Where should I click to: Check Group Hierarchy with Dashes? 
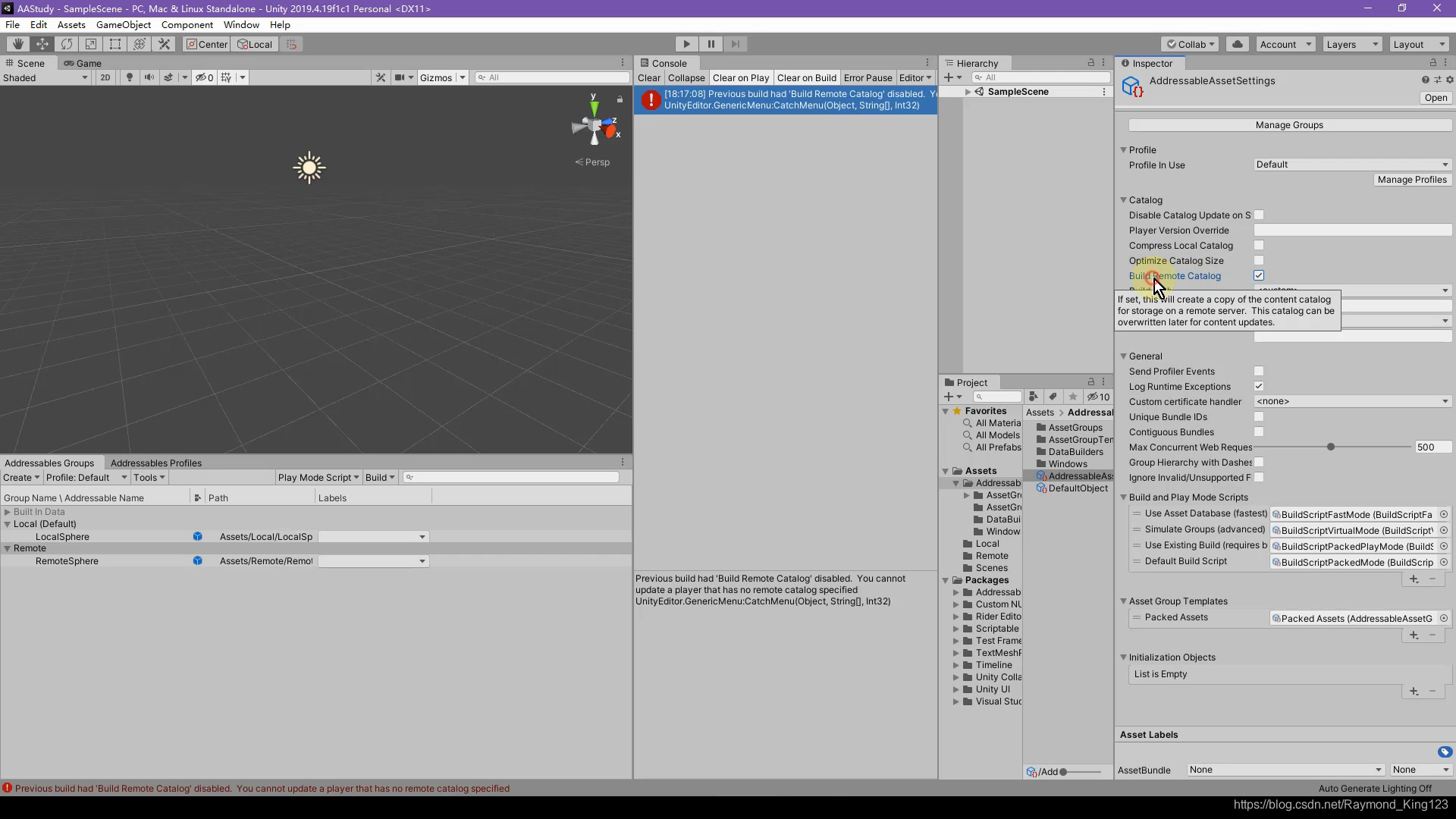(1259, 462)
